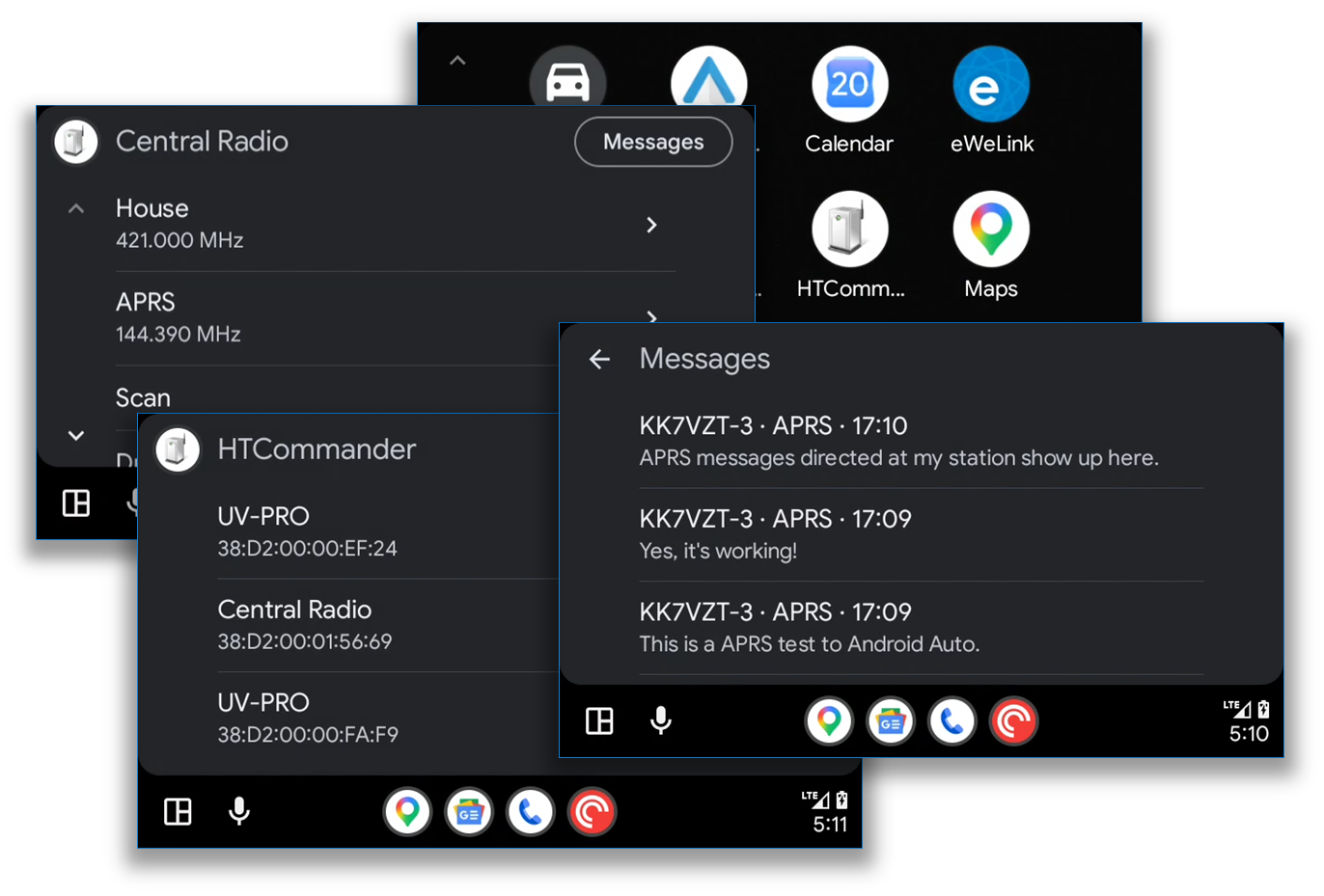The width and height of the screenshot is (1324, 896).
Task: Open Pocket Casts from the Messages window dock
Action: [1013, 721]
